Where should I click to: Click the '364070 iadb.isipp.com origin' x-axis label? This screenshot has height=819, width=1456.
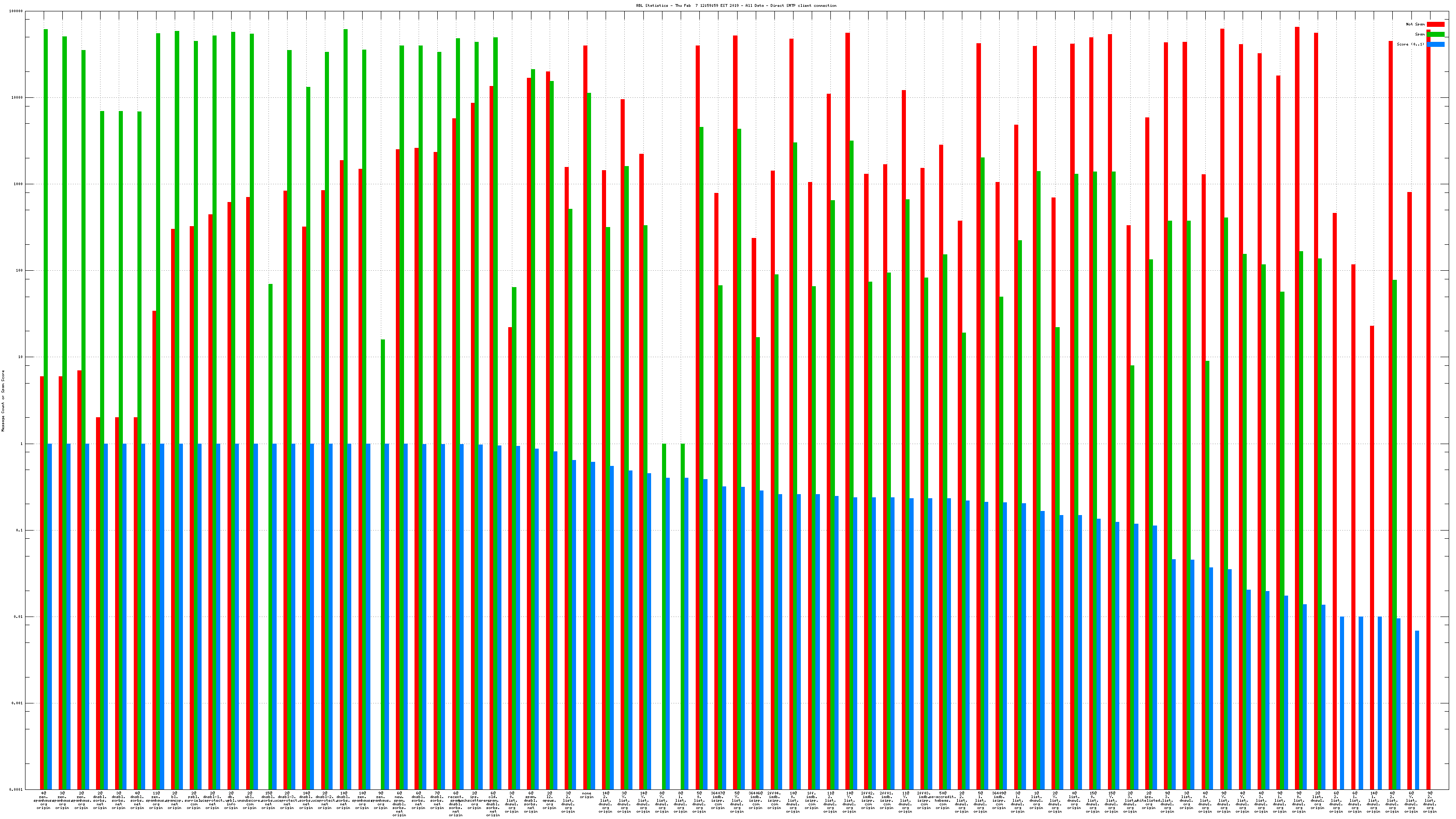coord(718,800)
